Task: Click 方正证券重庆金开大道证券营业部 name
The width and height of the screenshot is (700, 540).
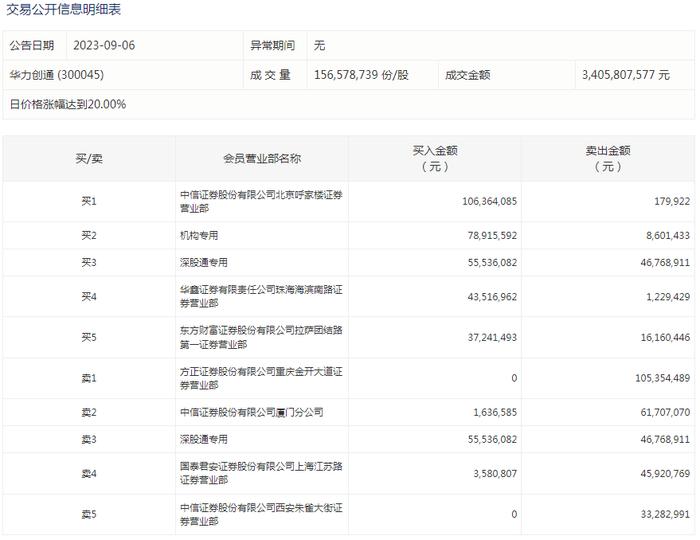Action: 261,378
